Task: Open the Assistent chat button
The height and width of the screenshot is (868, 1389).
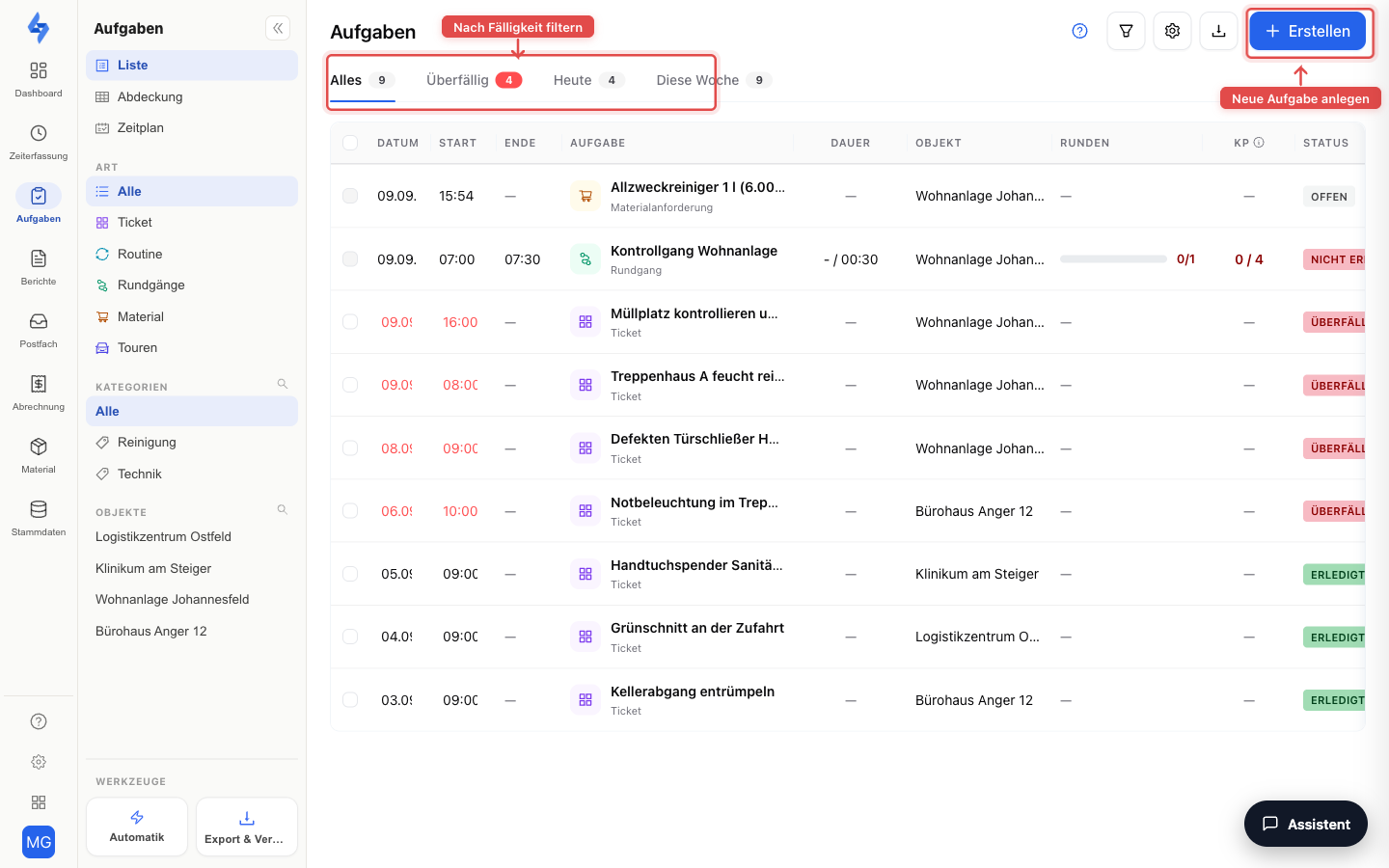Action: (x=1306, y=824)
